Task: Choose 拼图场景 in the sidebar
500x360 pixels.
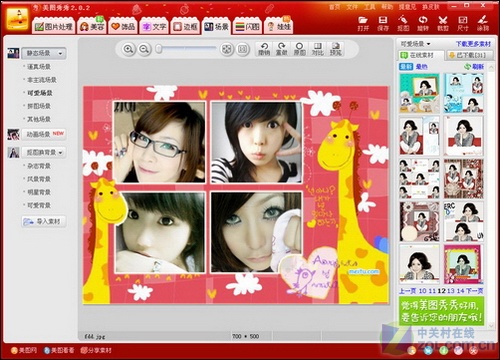Action: 39,106
